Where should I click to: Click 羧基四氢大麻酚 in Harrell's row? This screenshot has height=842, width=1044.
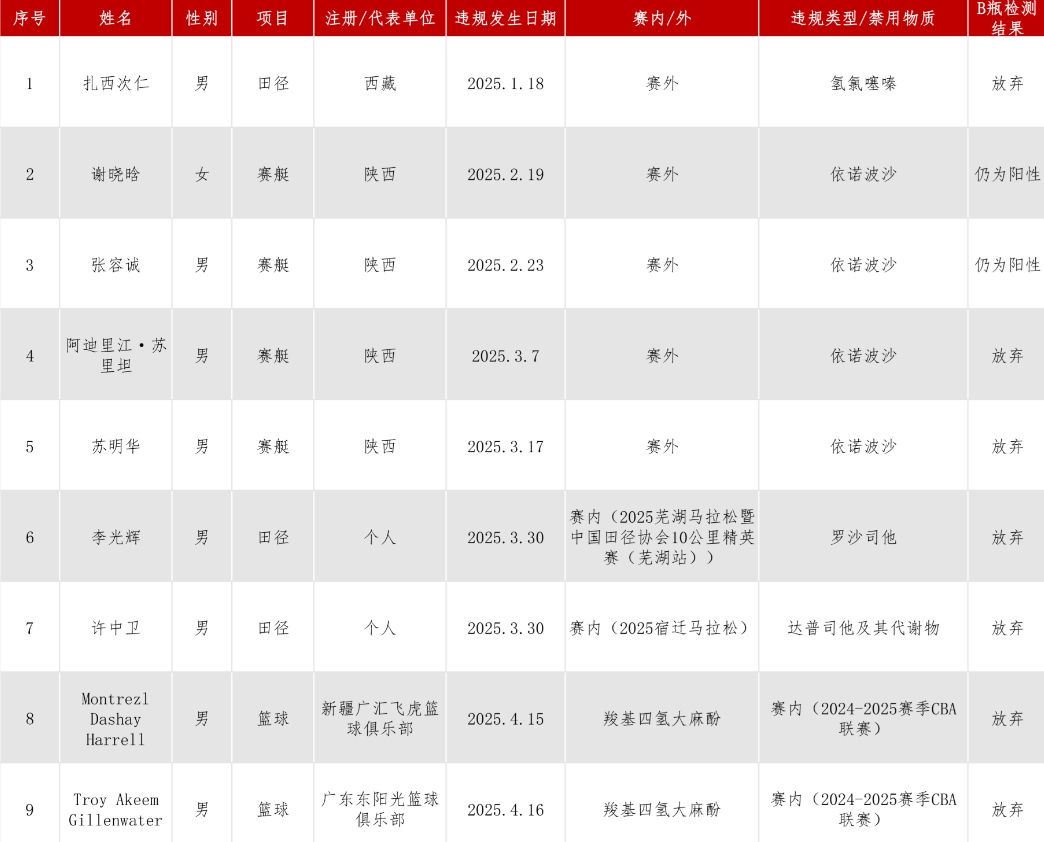pyautogui.click(x=662, y=719)
